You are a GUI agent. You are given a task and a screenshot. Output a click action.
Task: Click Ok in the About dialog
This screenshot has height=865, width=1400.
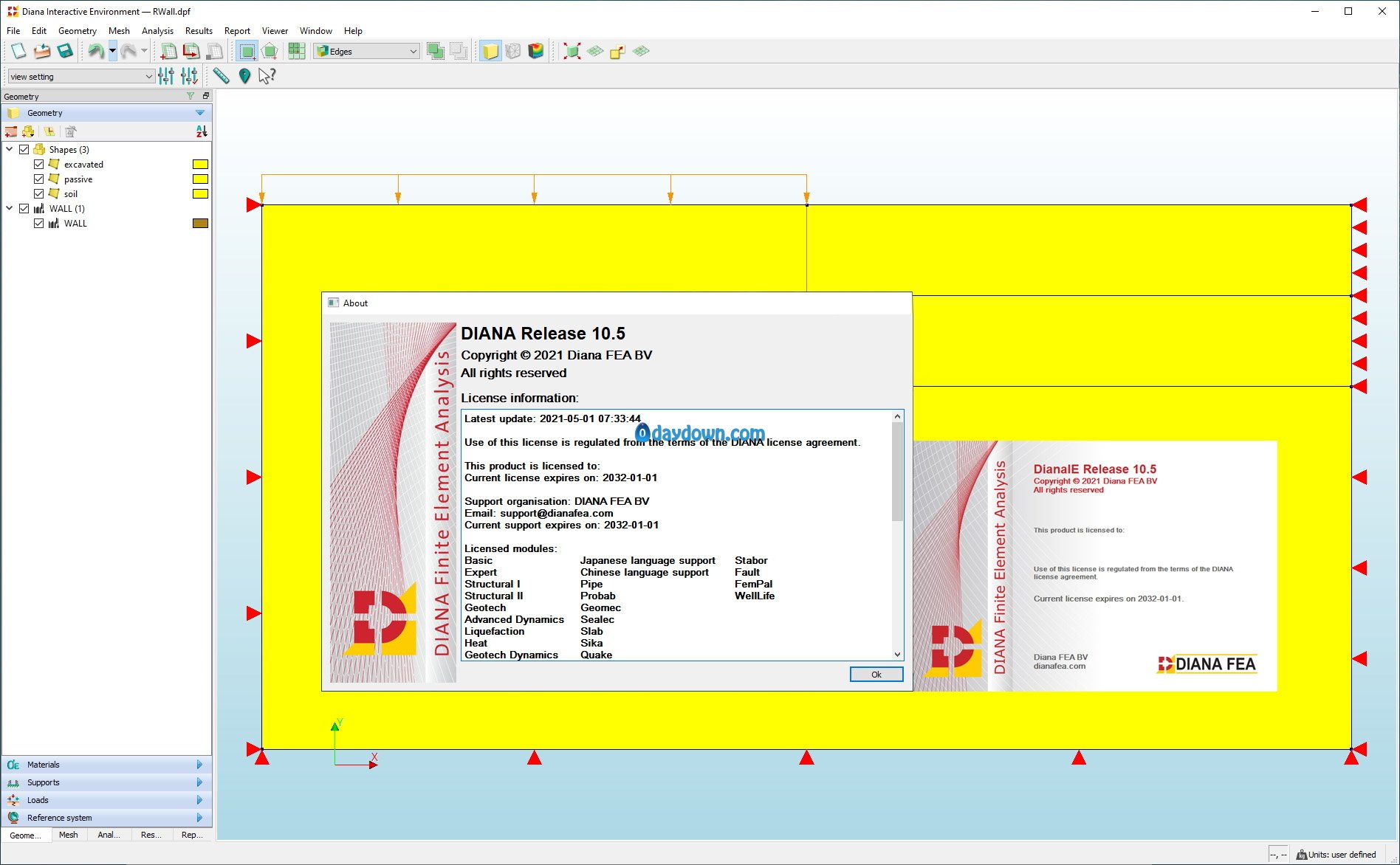coord(876,674)
